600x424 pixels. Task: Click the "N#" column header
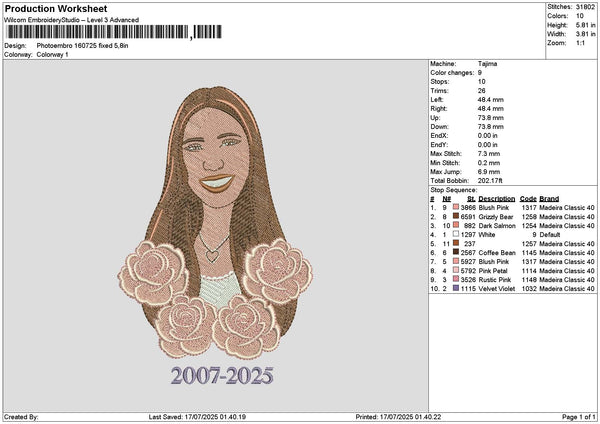click(x=447, y=199)
